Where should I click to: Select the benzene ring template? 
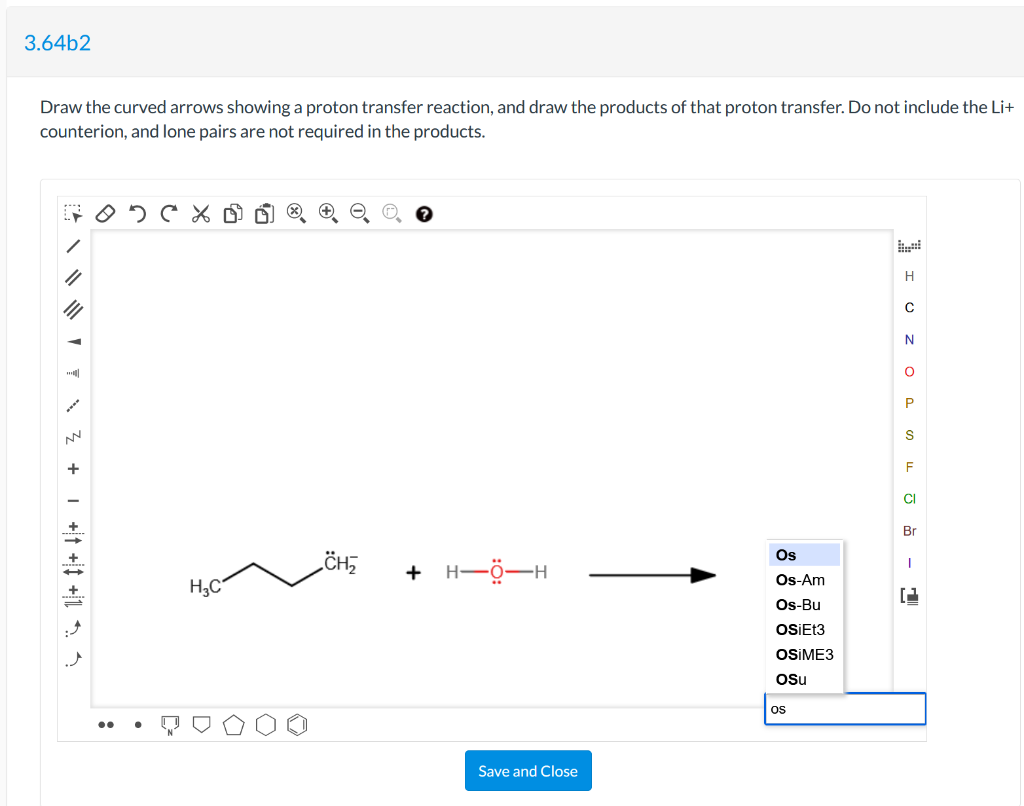(x=296, y=724)
